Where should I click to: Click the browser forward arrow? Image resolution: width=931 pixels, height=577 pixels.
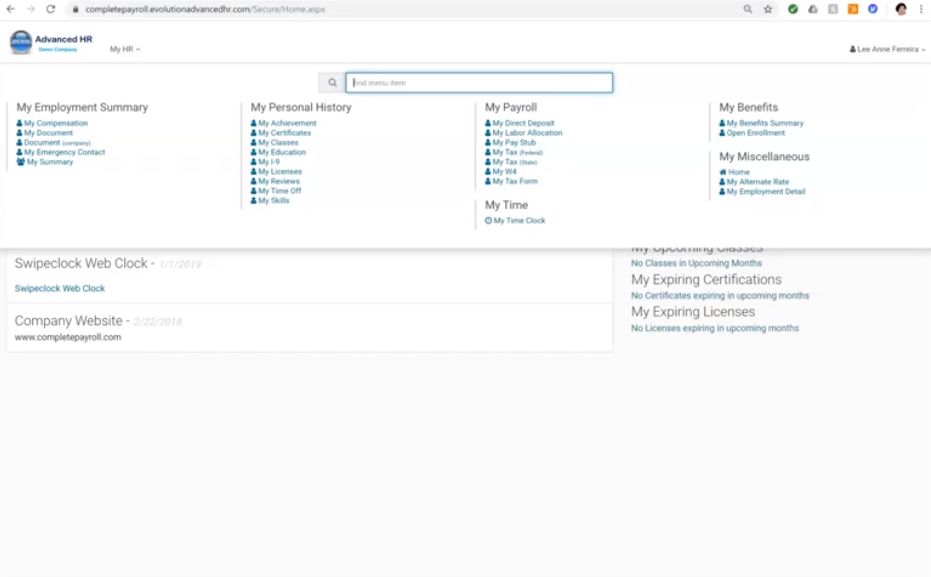click(x=30, y=9)
